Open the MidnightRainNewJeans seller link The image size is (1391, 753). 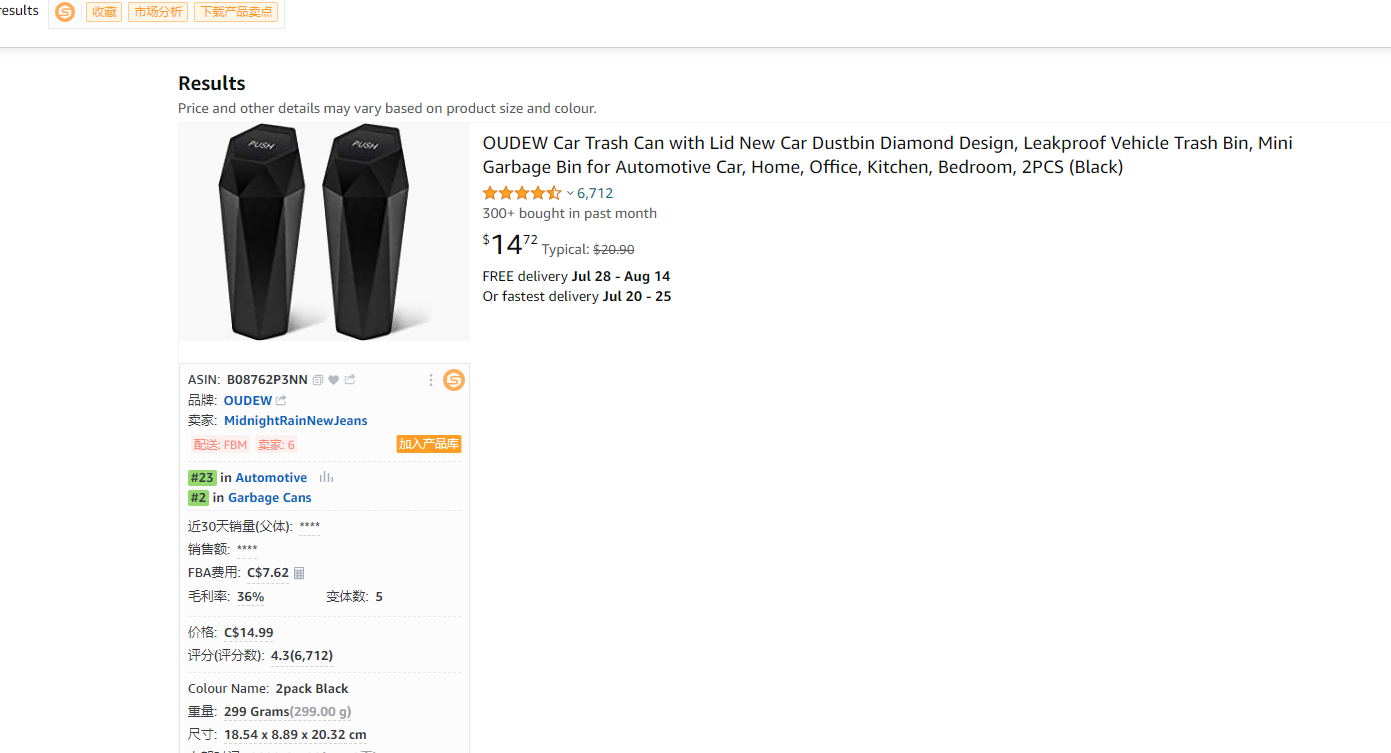click(x=295, y=421)
